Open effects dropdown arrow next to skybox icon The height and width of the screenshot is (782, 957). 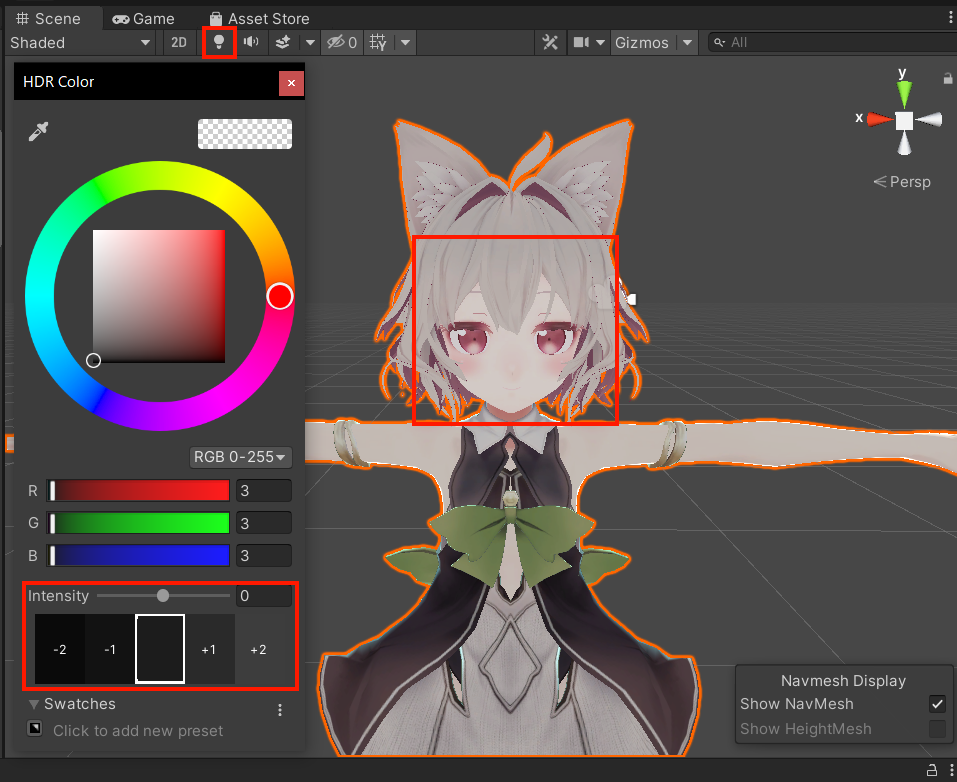(x=310, y=43)
